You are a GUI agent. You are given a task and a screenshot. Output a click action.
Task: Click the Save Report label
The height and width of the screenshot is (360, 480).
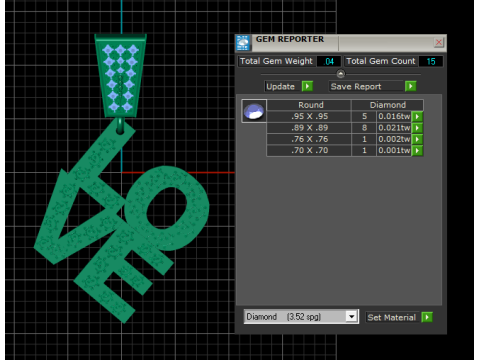pos(356,86)
